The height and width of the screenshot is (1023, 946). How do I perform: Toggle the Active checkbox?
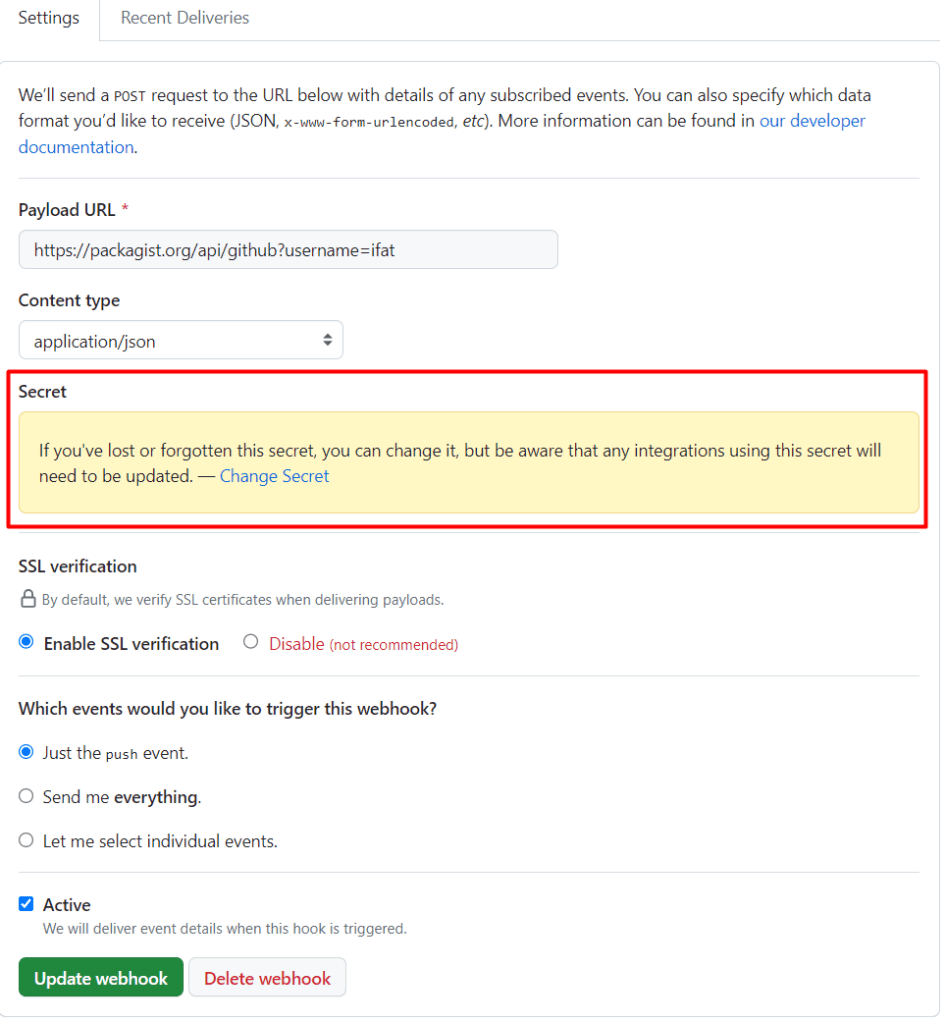(27, 904)
